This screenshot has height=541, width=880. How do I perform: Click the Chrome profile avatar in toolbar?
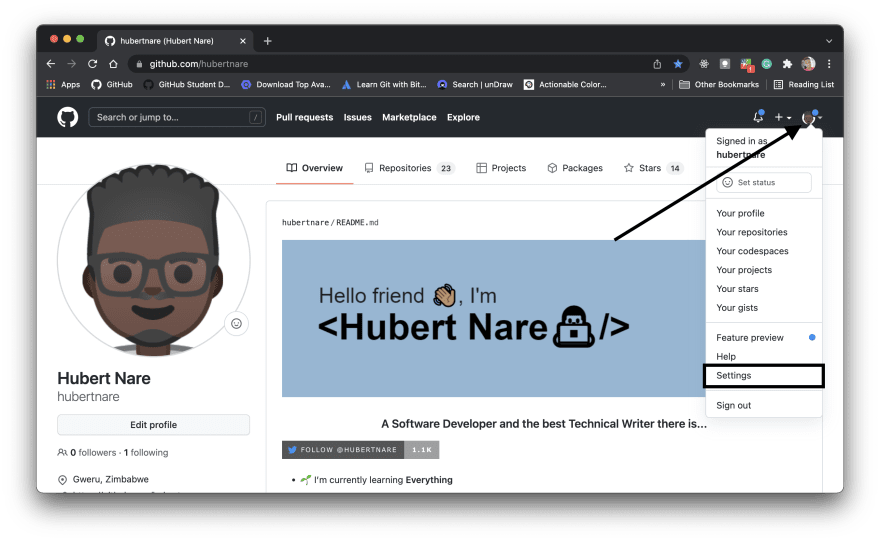click(808, 64)
